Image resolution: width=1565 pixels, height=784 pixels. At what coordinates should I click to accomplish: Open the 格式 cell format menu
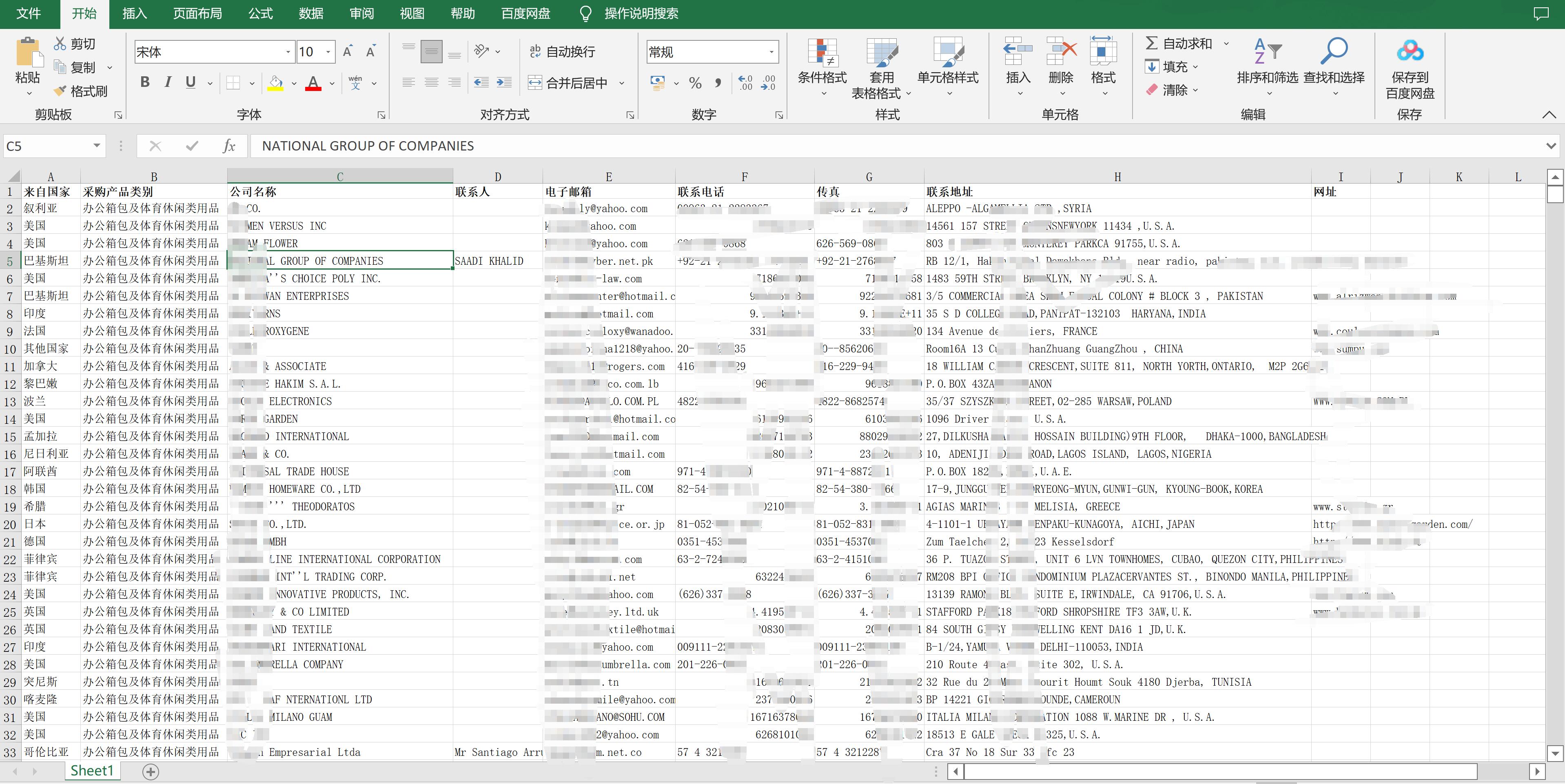pos(1103,67)
